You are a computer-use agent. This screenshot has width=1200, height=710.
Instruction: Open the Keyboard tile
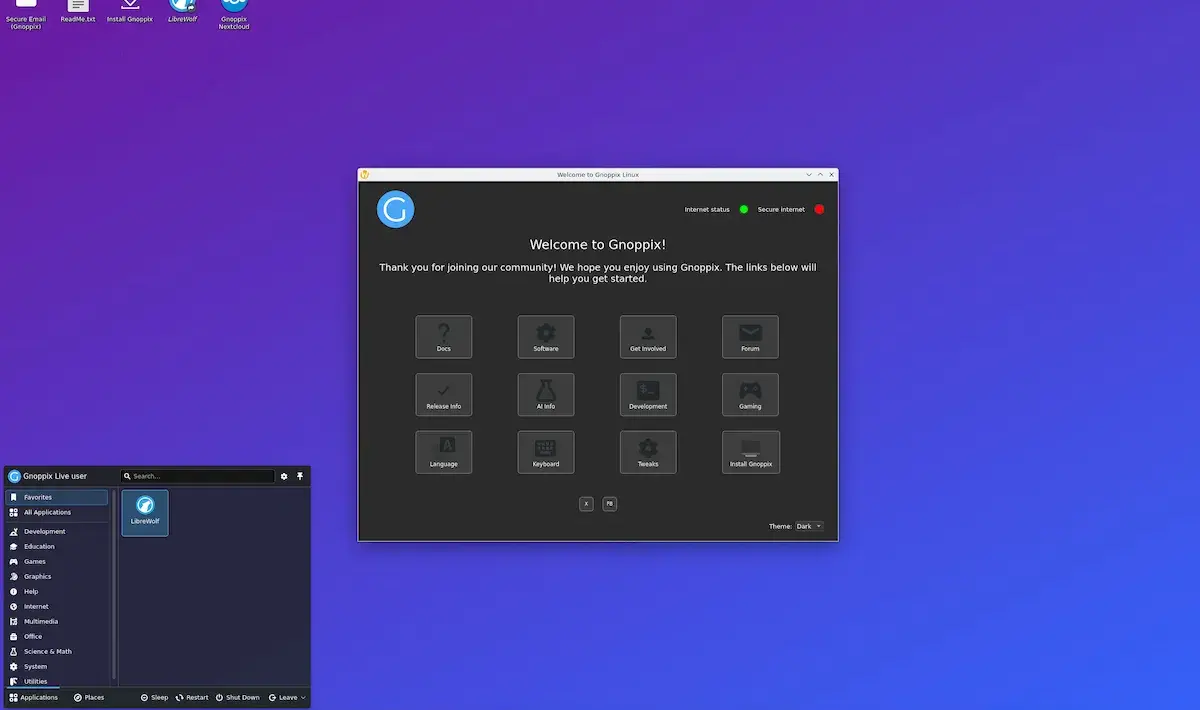546,452
